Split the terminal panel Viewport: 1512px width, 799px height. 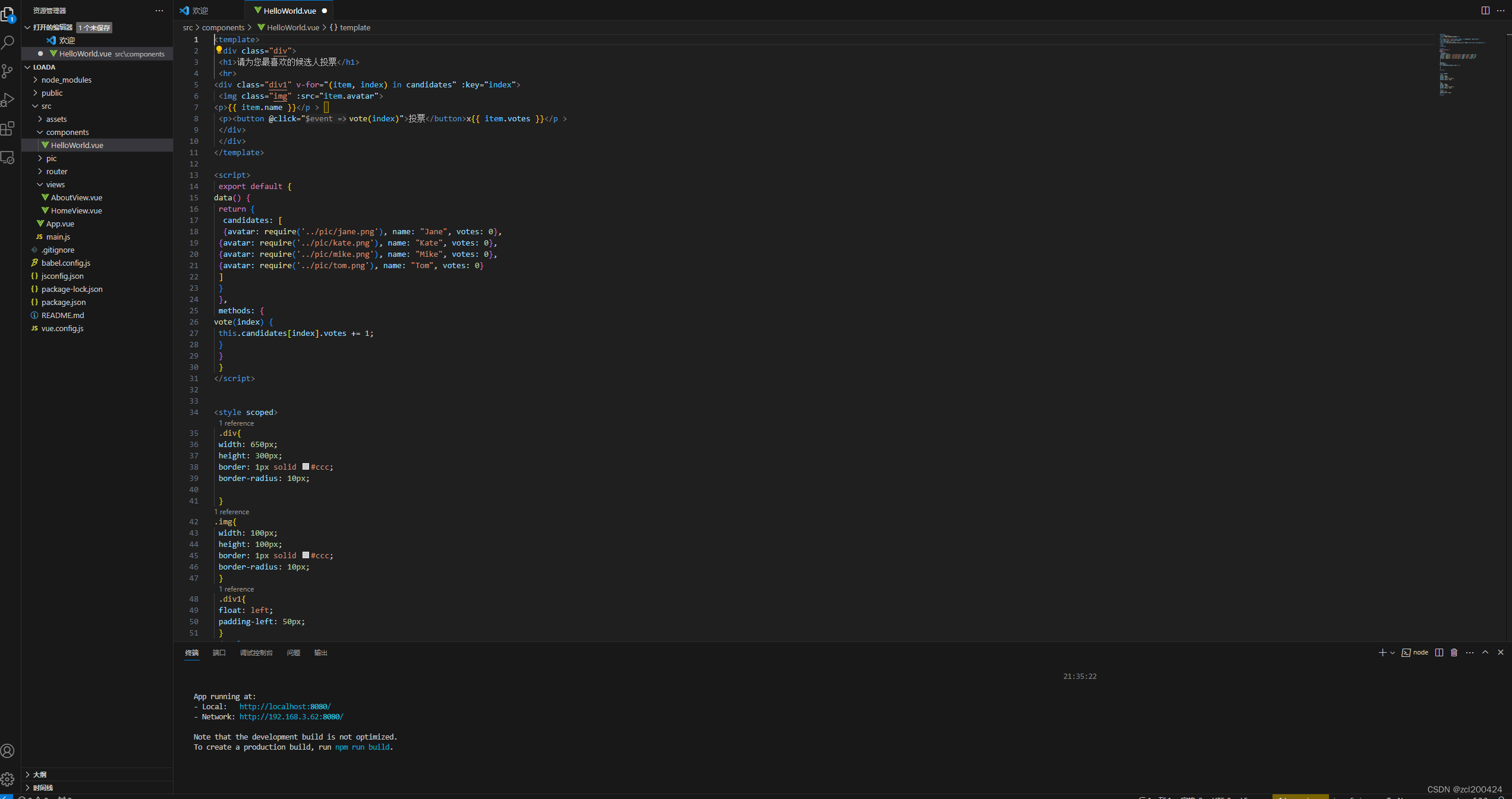1439,652
